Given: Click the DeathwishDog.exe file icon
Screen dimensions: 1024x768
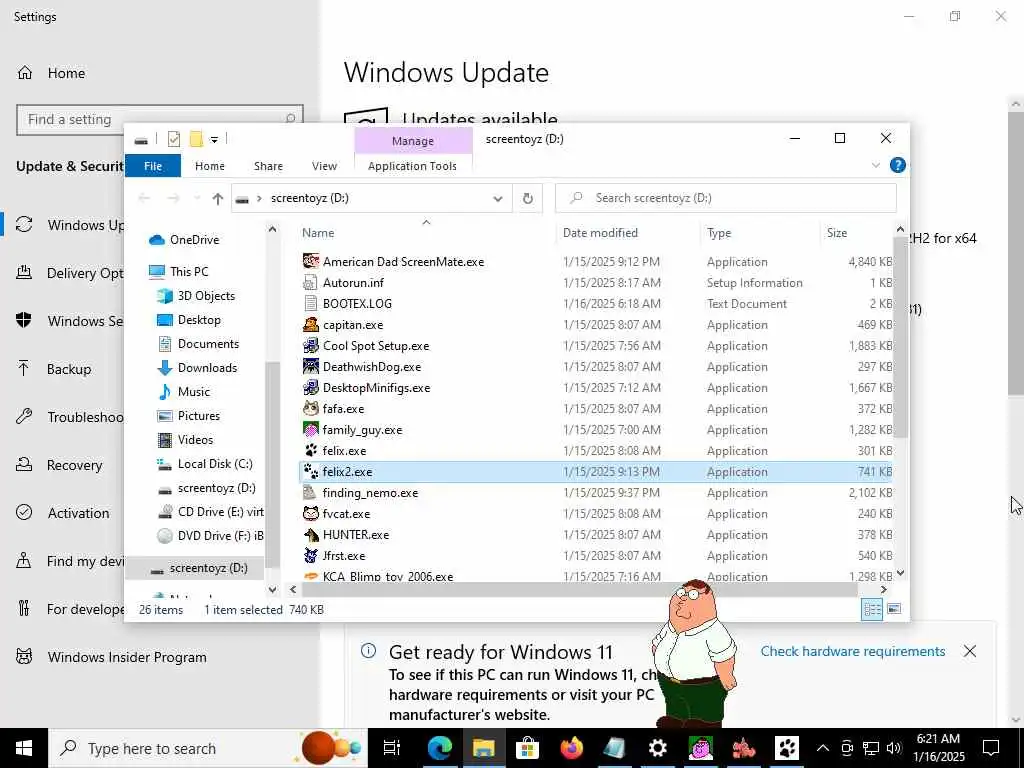Looking at the screenshot, I should 311,366.
